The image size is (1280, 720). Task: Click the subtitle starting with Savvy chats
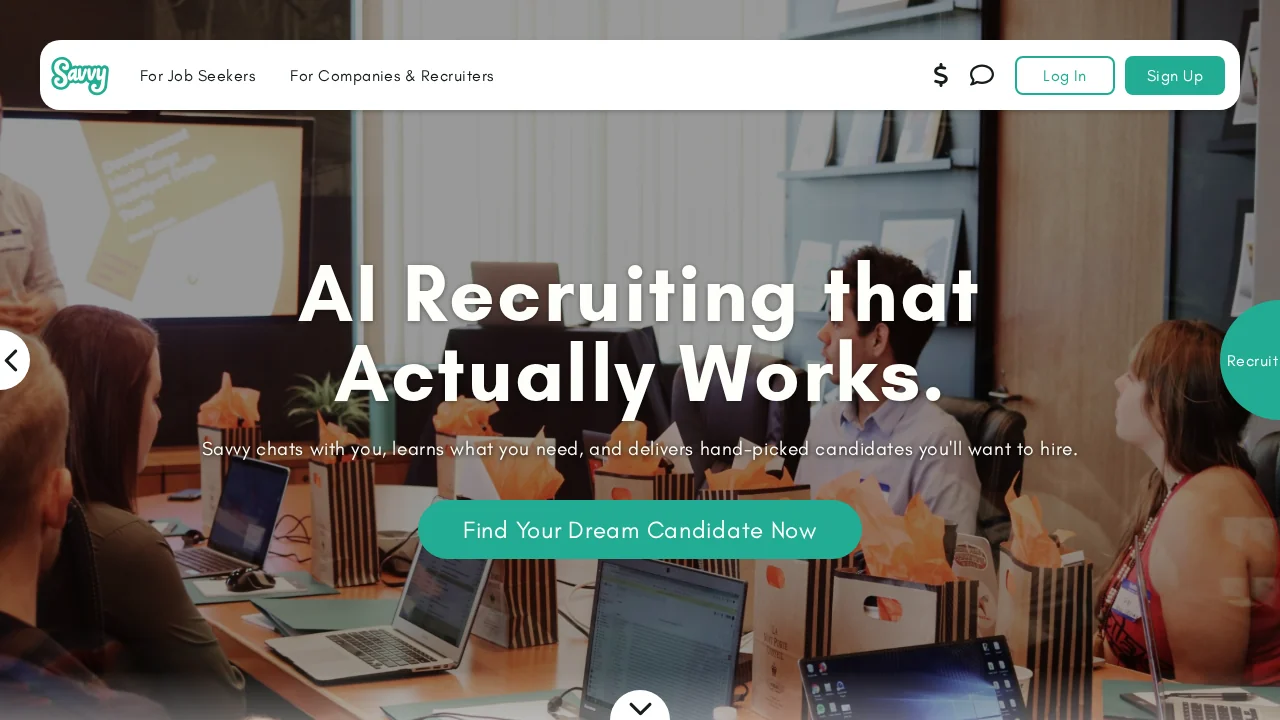640,449
